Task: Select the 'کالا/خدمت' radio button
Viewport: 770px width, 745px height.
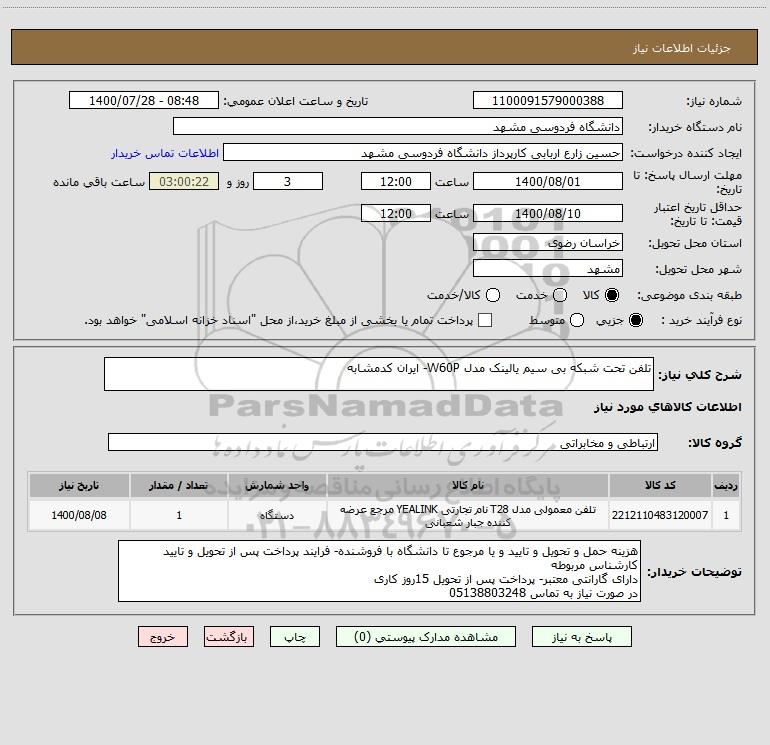Action: [493, 295]
